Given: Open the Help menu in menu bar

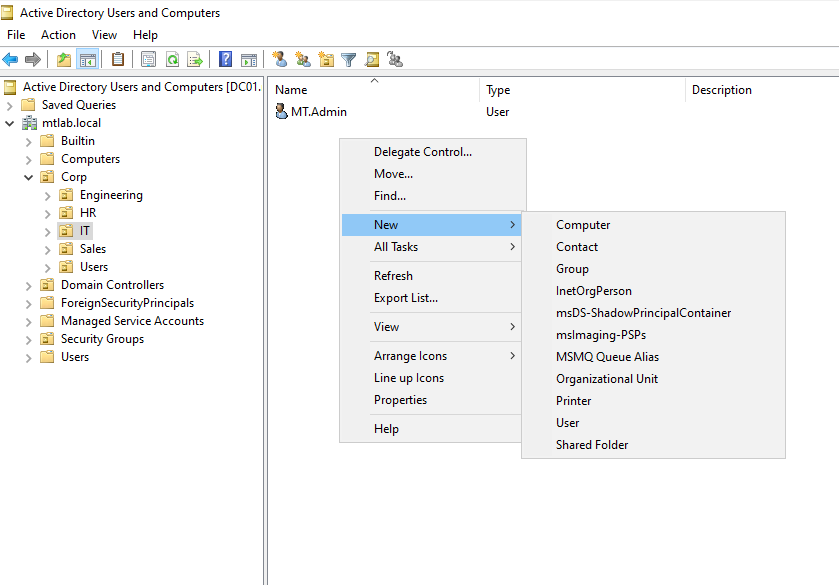Looking at the screenshot, I should pyautogui.click(x=146, y=35).
